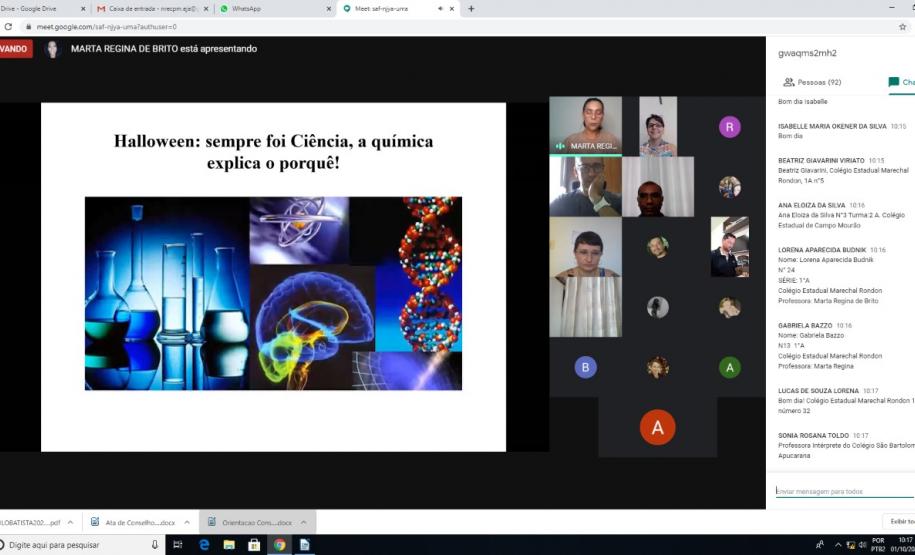Bookmark this page with the star icon
This screenshot has height=555, width=915.
click(x=902, y=26)
